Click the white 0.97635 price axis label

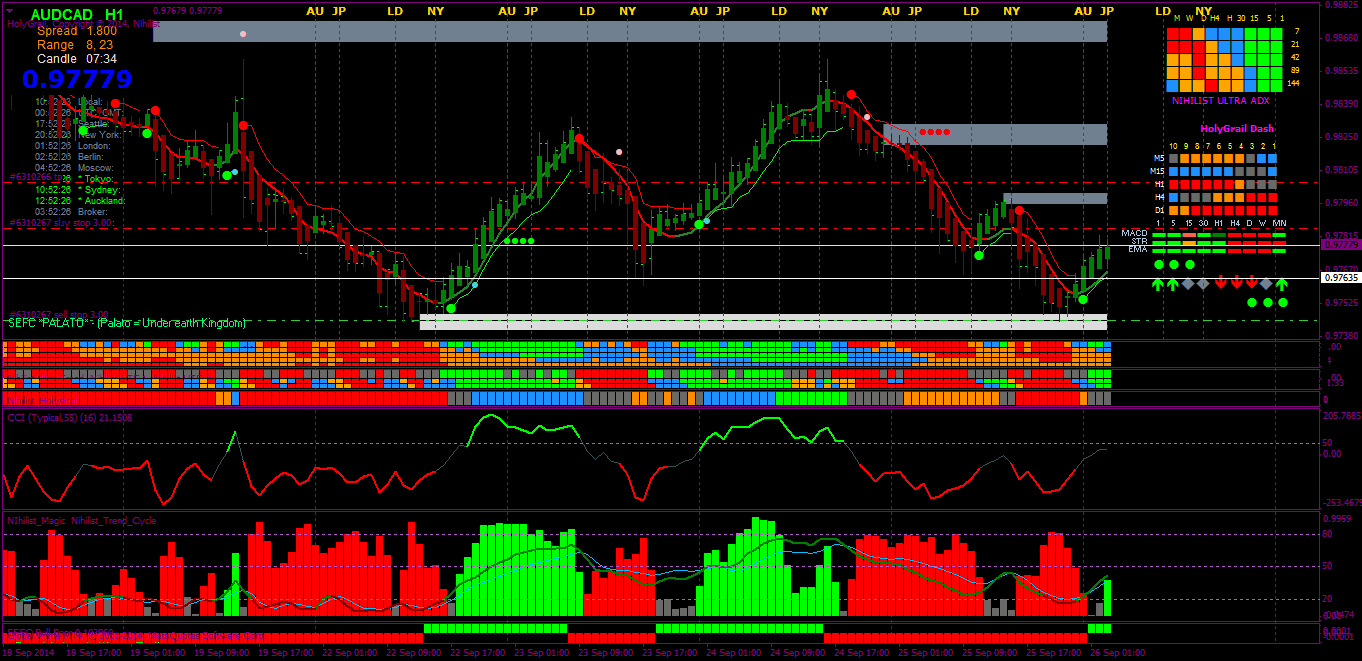[1340, 277]
